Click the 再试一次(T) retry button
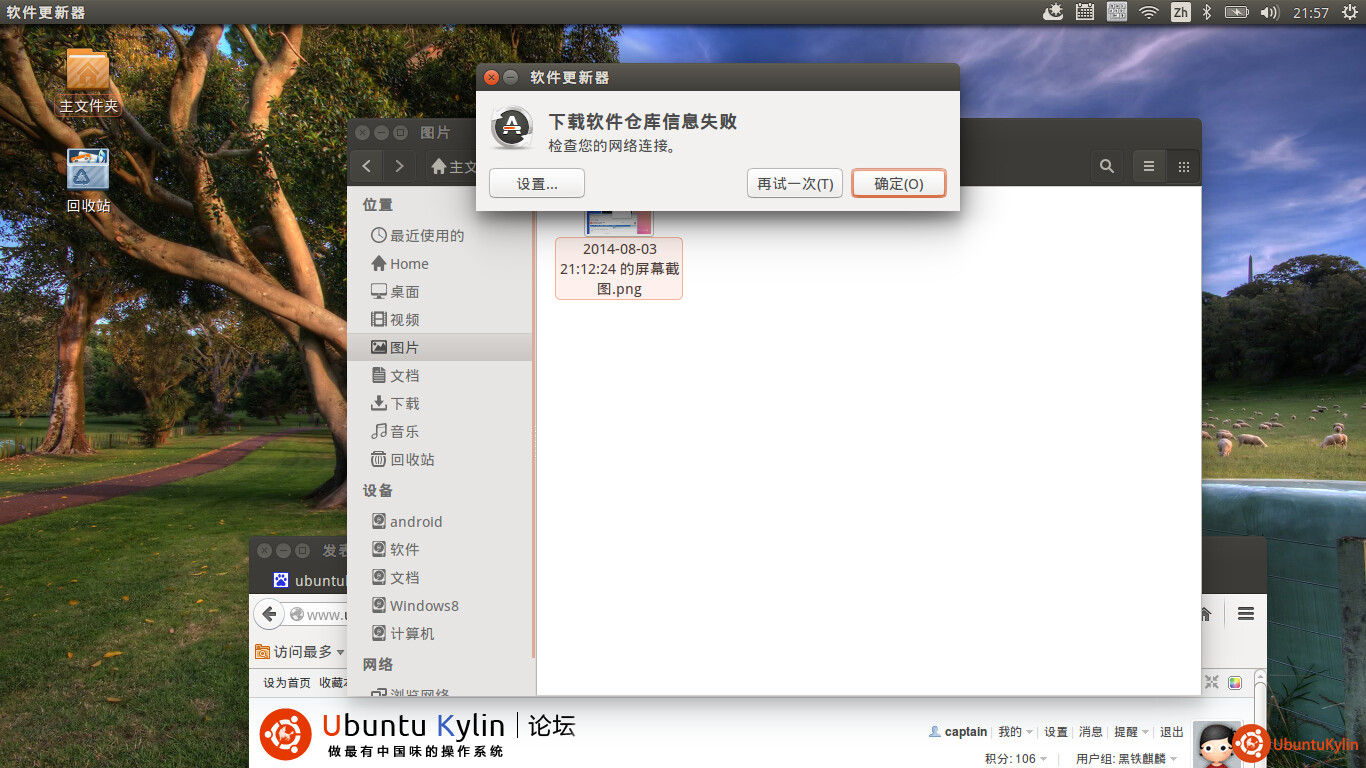 pyautogui.click(x=795, y=184)
